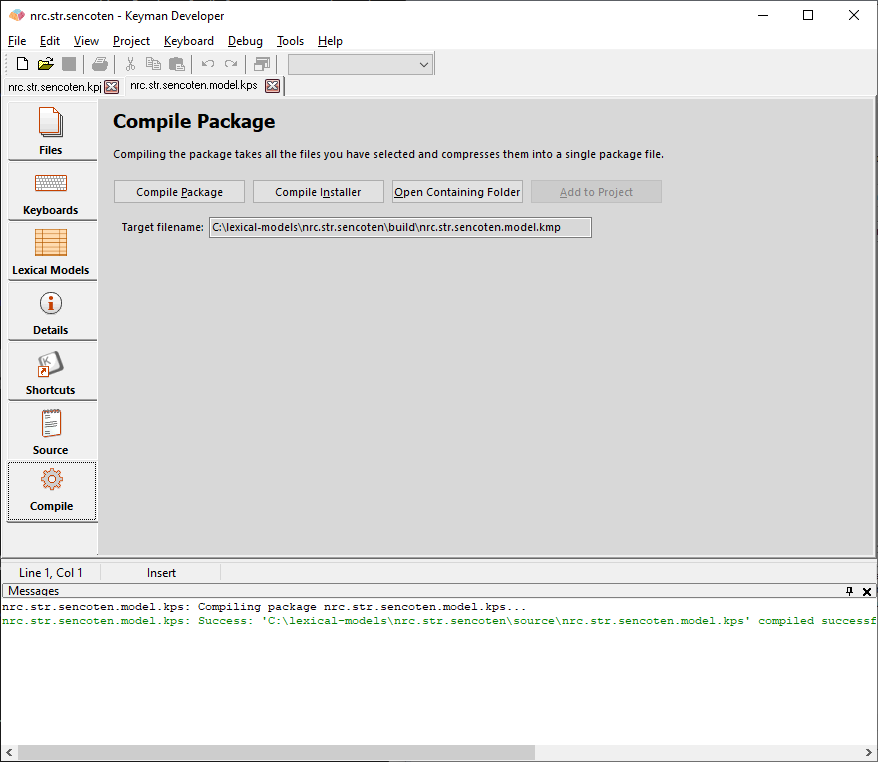Click the 'Compiling package' message line
Image resolution: width=878 pixels, height=762 pixels.
click(x=264, y=607)
